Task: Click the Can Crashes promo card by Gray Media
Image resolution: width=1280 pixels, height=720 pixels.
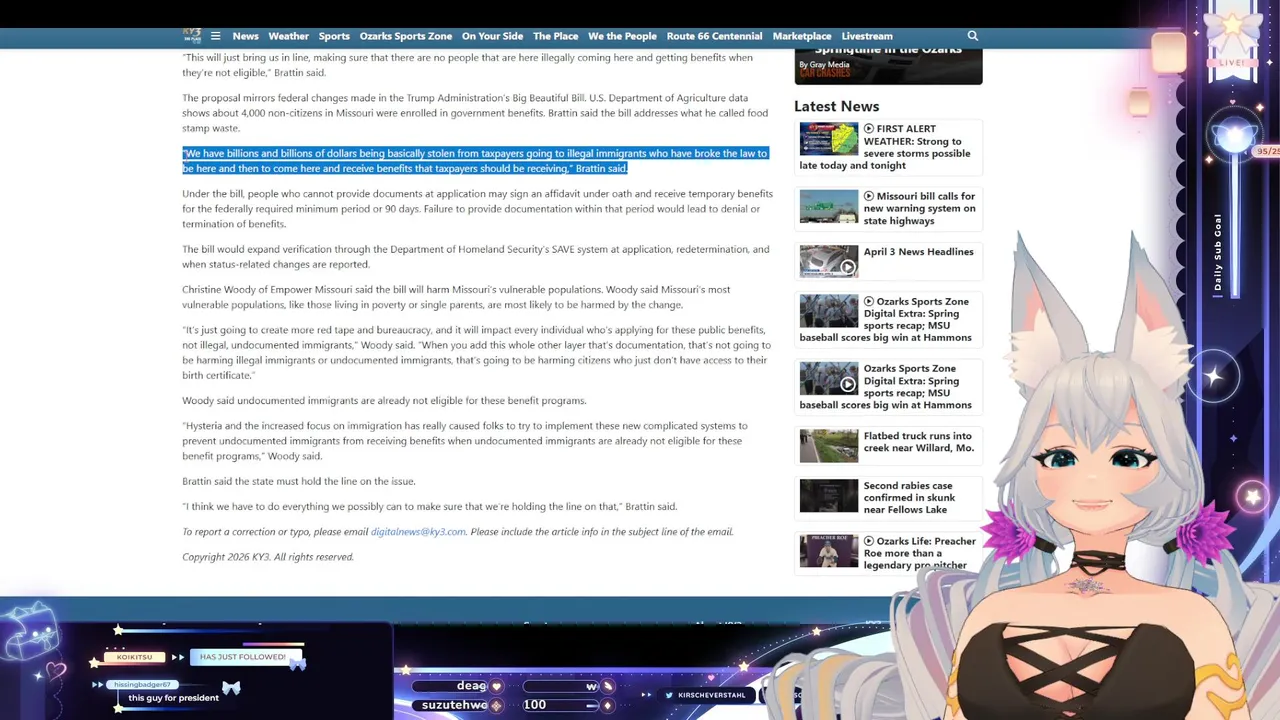Action: point(888,64)
